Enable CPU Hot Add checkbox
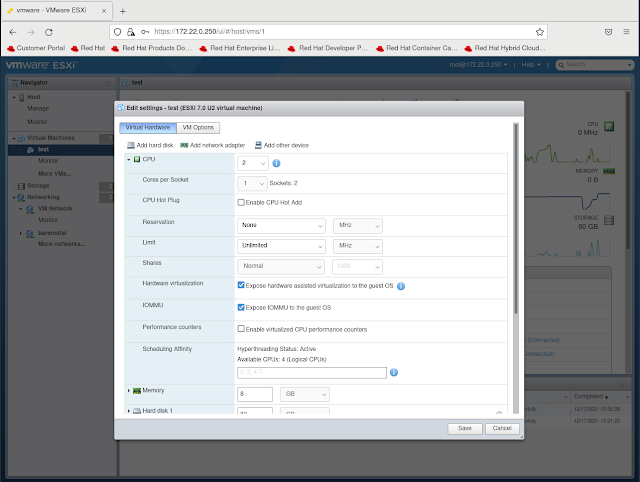Screen dimensions: 640x482 [x=241, y=202]
